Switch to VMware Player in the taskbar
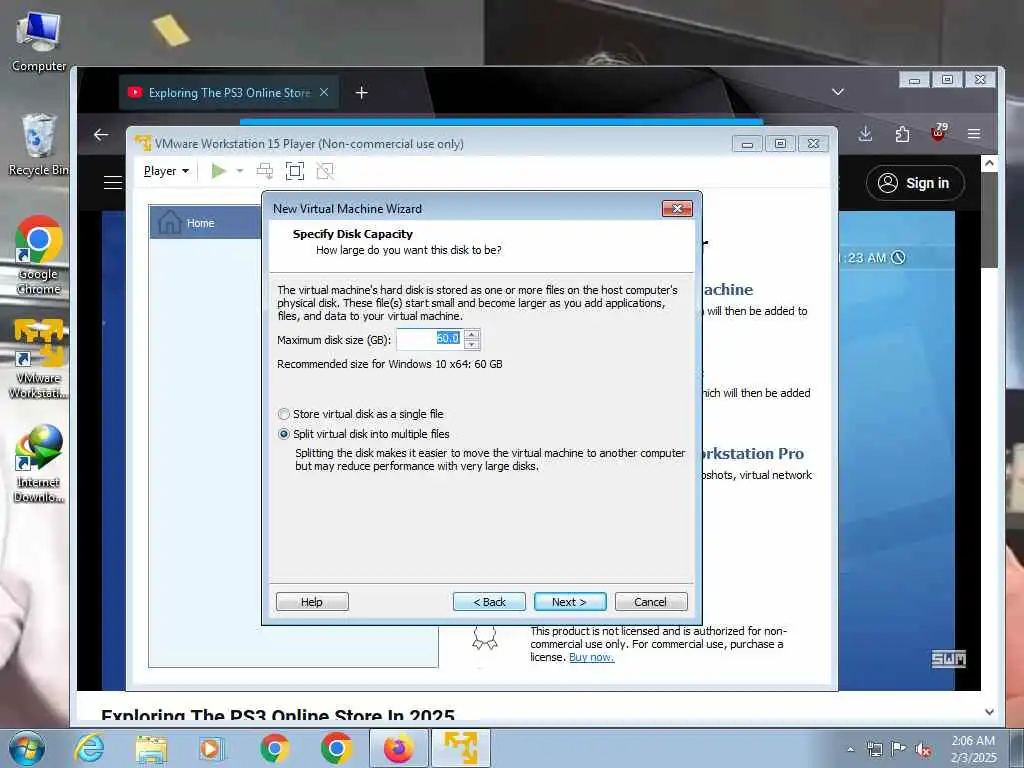This screenshot has height=768, width=1024. point(460,748)
